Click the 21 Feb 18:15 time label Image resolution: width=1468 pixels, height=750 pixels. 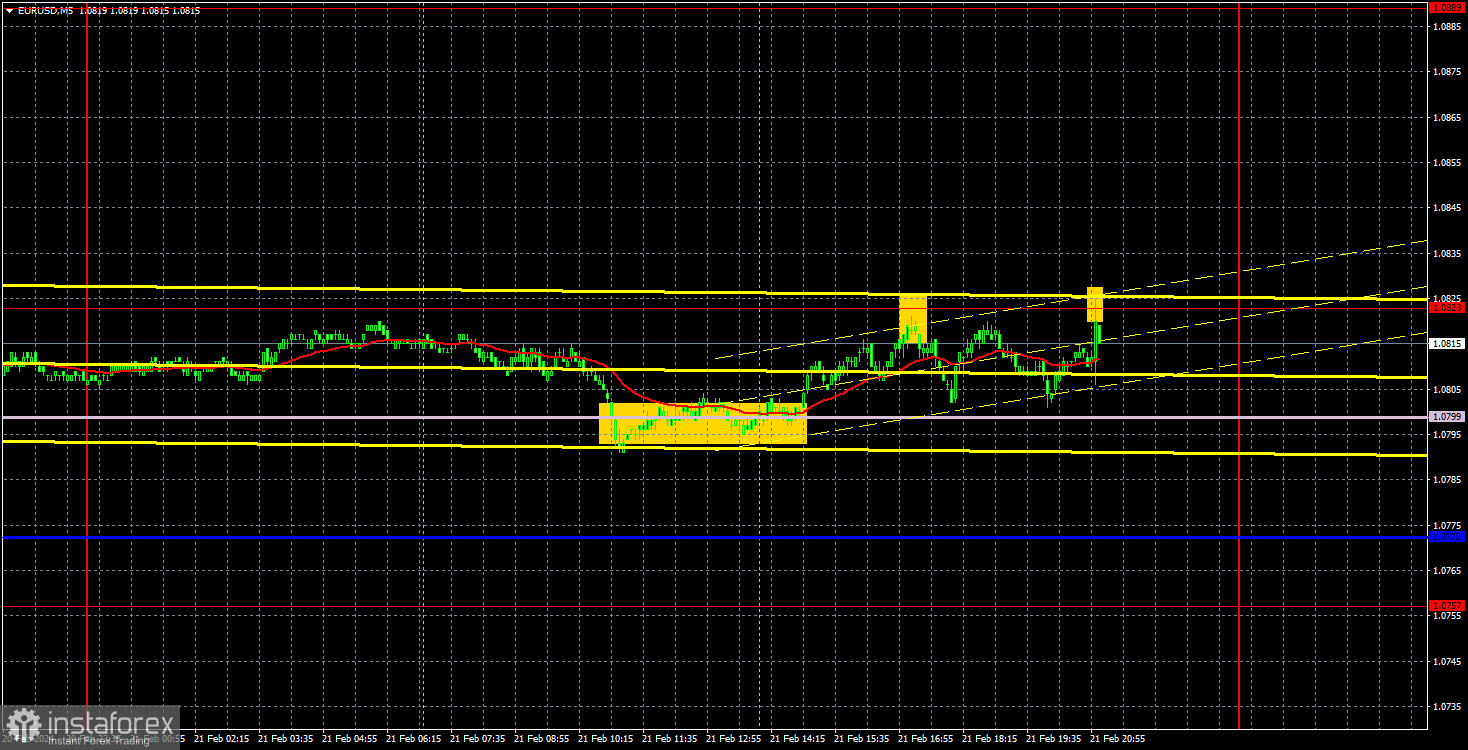(989, 739)
